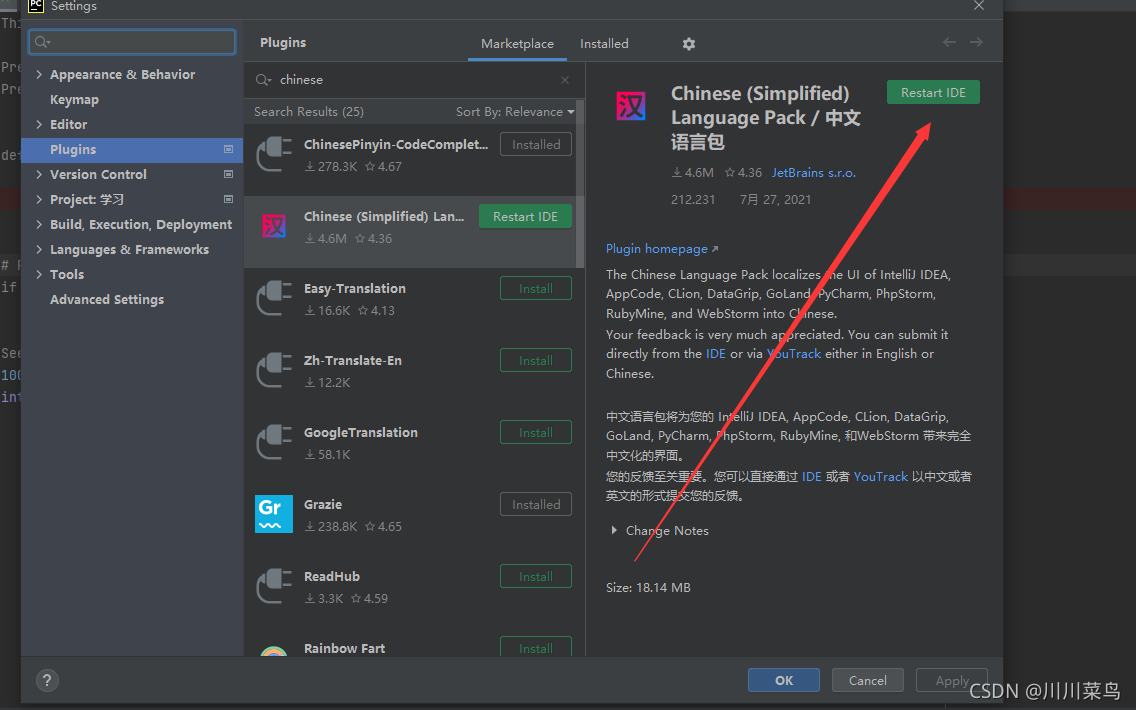Image resolution: width=1136 pixels, height=710 pixels.
Task: Click the Size: 18.14 MB text
Action: pyautogui.click(x=648, y=588)
